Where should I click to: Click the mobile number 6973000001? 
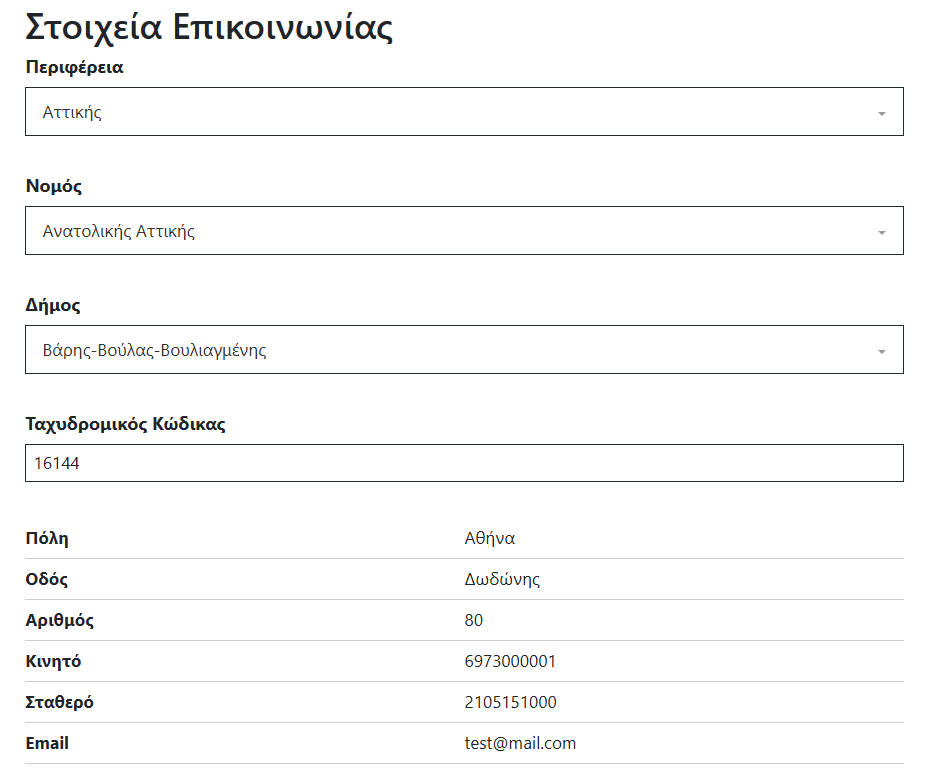point(510,661)
